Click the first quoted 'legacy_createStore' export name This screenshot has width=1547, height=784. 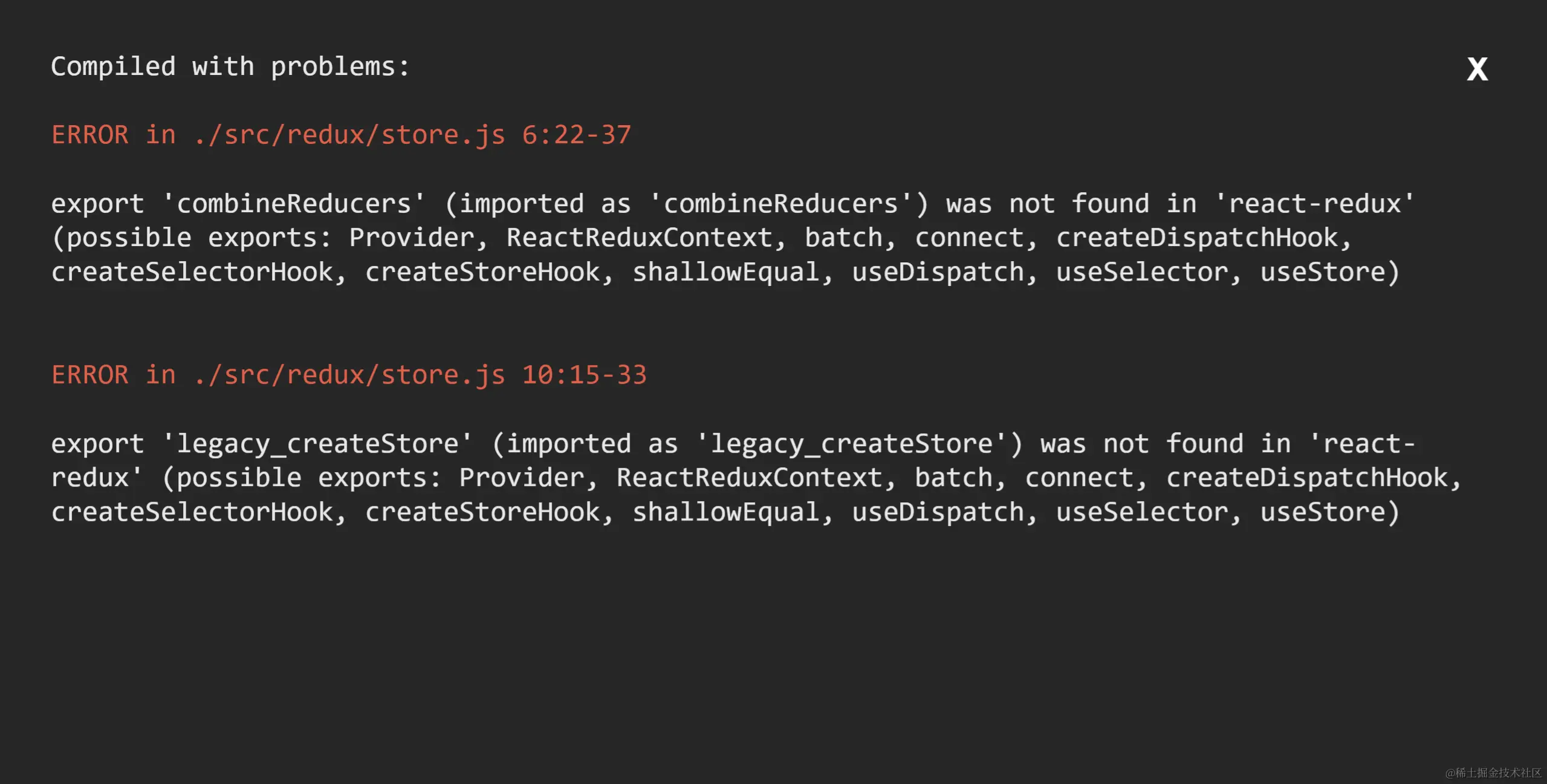point(318,444)
